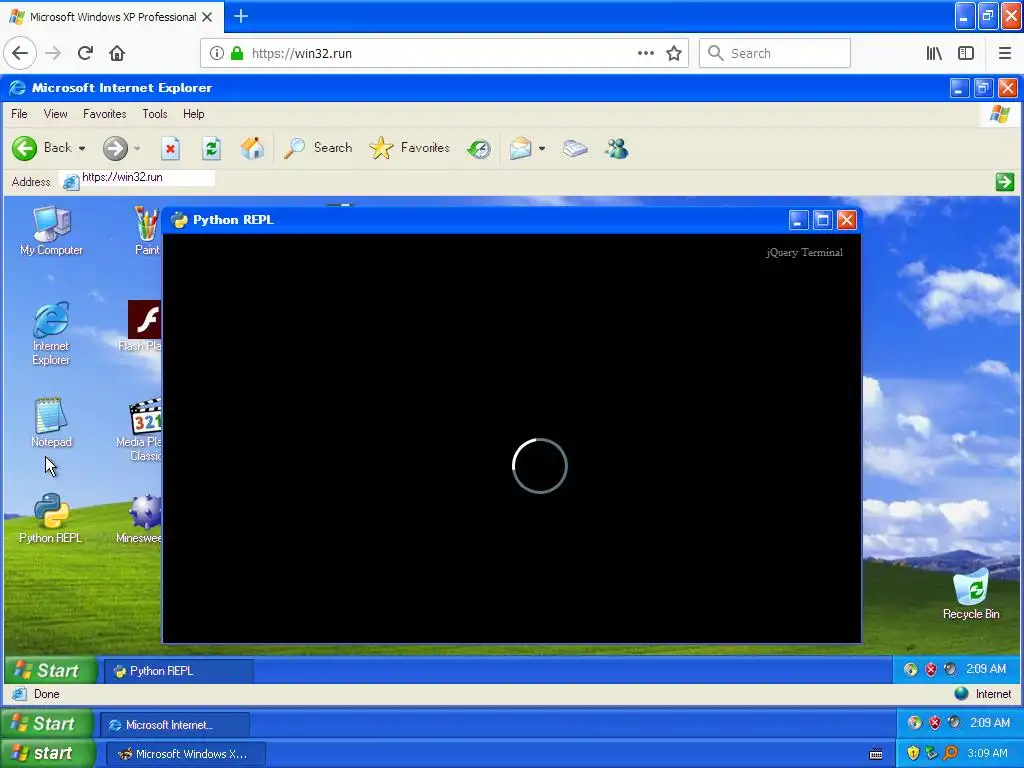Click Firefox back arrow button

pyautogui.click(x=20, y=53)
